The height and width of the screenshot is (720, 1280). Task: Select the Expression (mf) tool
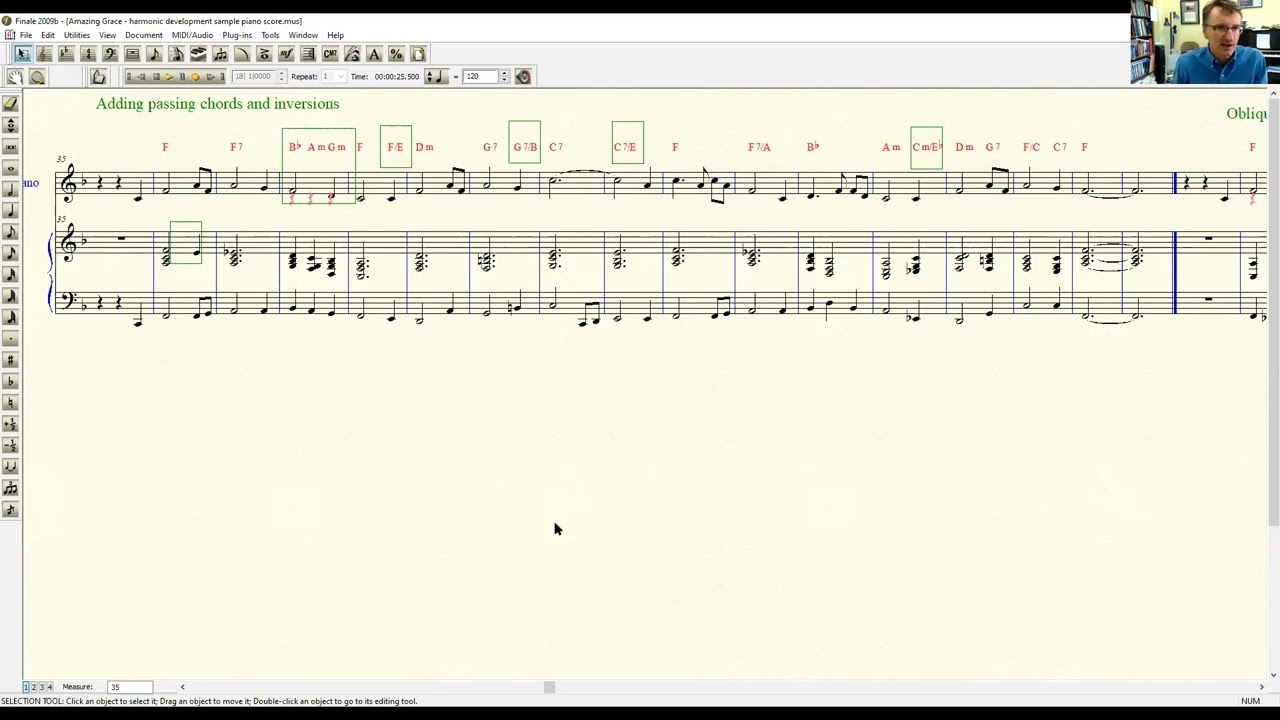[x=286, y=54]
